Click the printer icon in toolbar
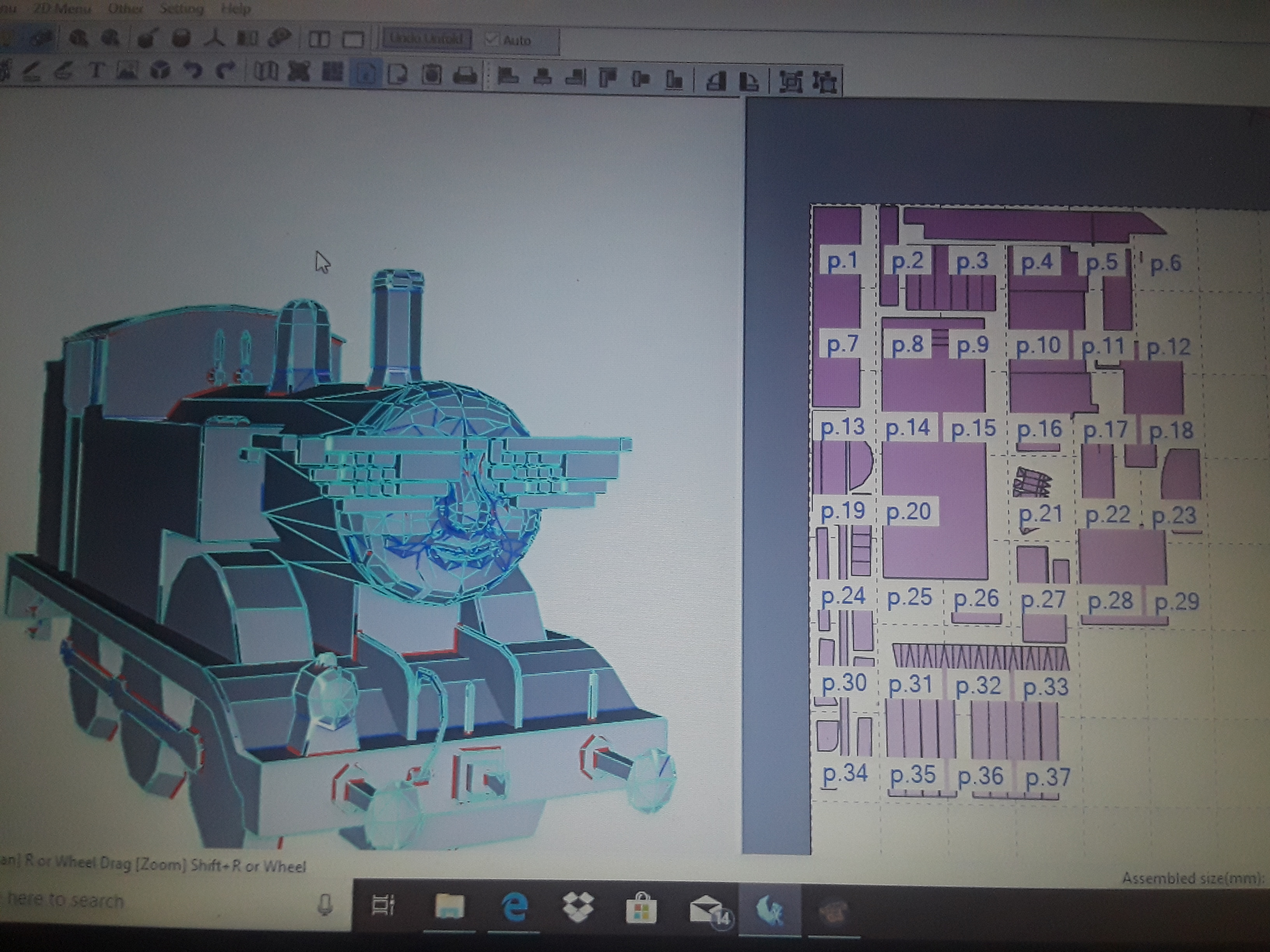This screenshot has height=952, width=1270. (465, 75)
